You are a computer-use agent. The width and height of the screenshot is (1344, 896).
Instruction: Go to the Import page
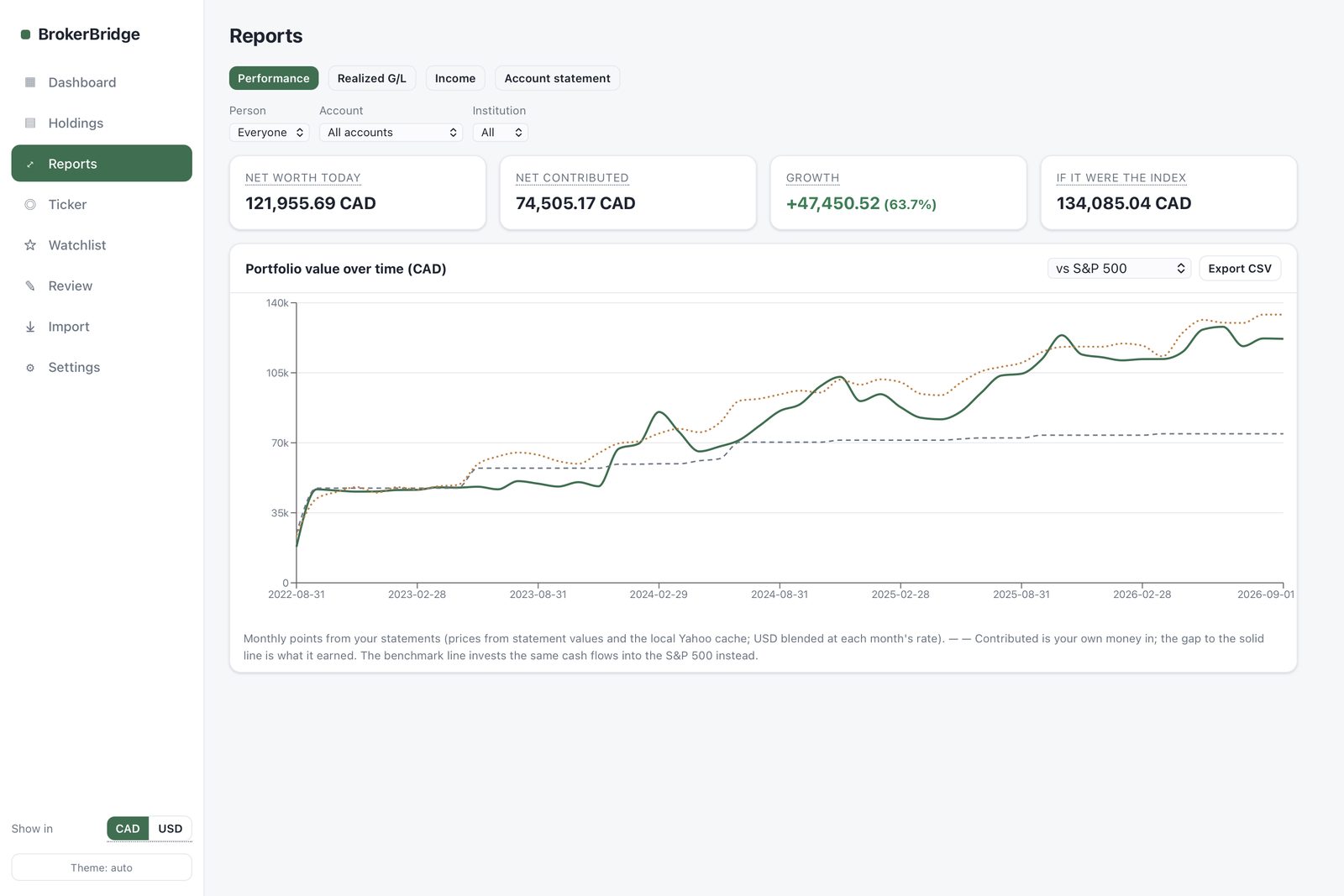102,327
